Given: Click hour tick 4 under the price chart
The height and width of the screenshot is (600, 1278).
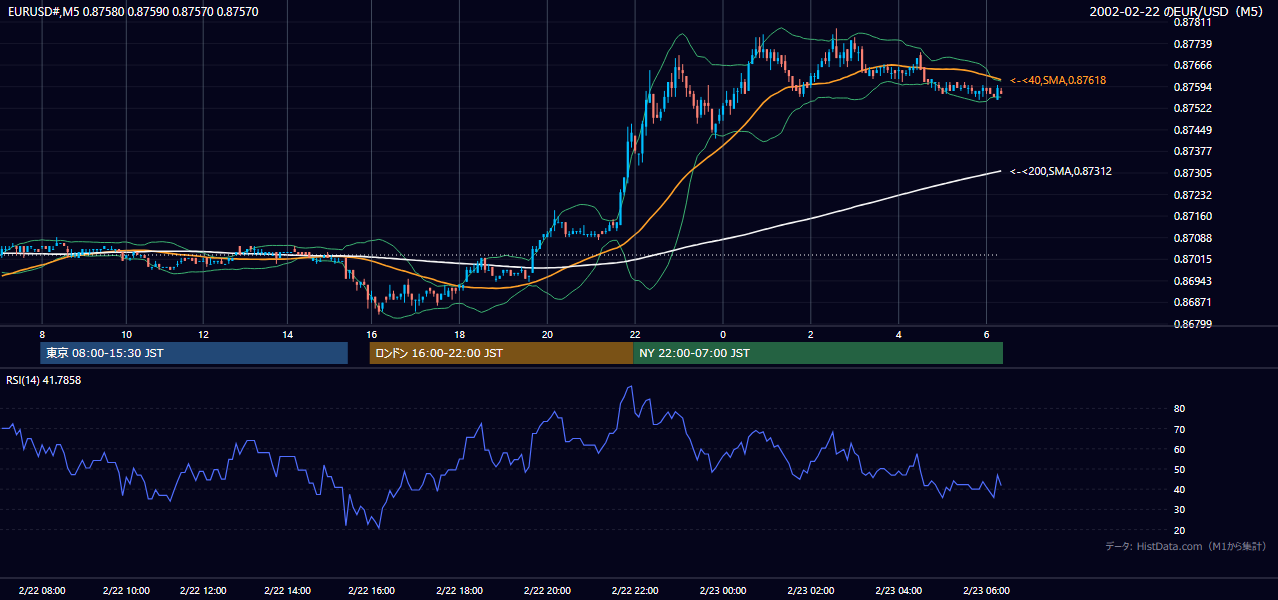Looking at the screenshot, I should (898, 333).
